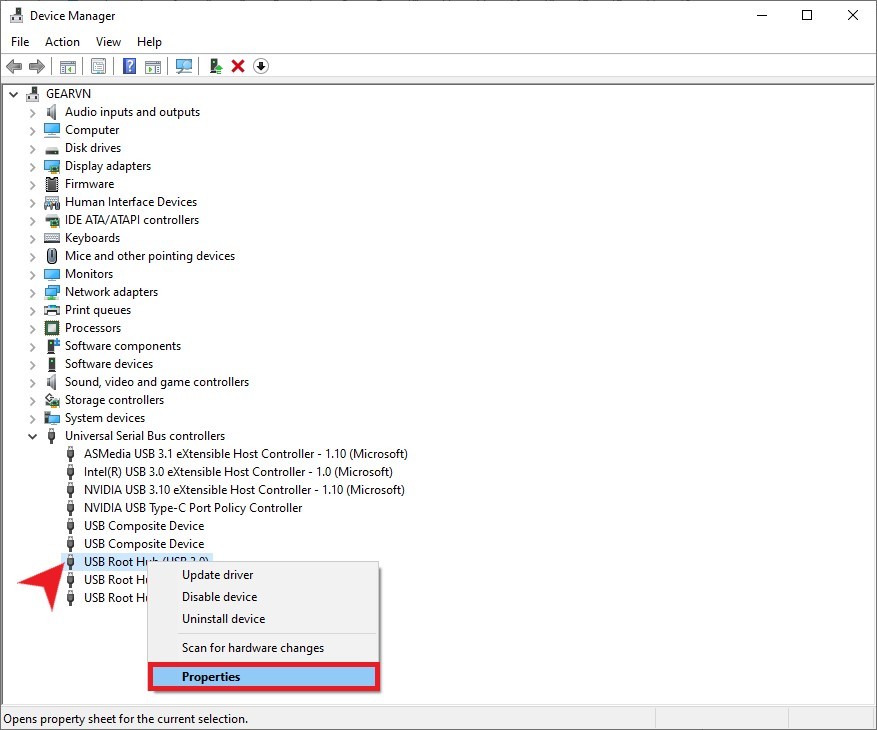The image size is (877, 730).
Task: Select Update driver in context menu
Action: click(217, 575)
